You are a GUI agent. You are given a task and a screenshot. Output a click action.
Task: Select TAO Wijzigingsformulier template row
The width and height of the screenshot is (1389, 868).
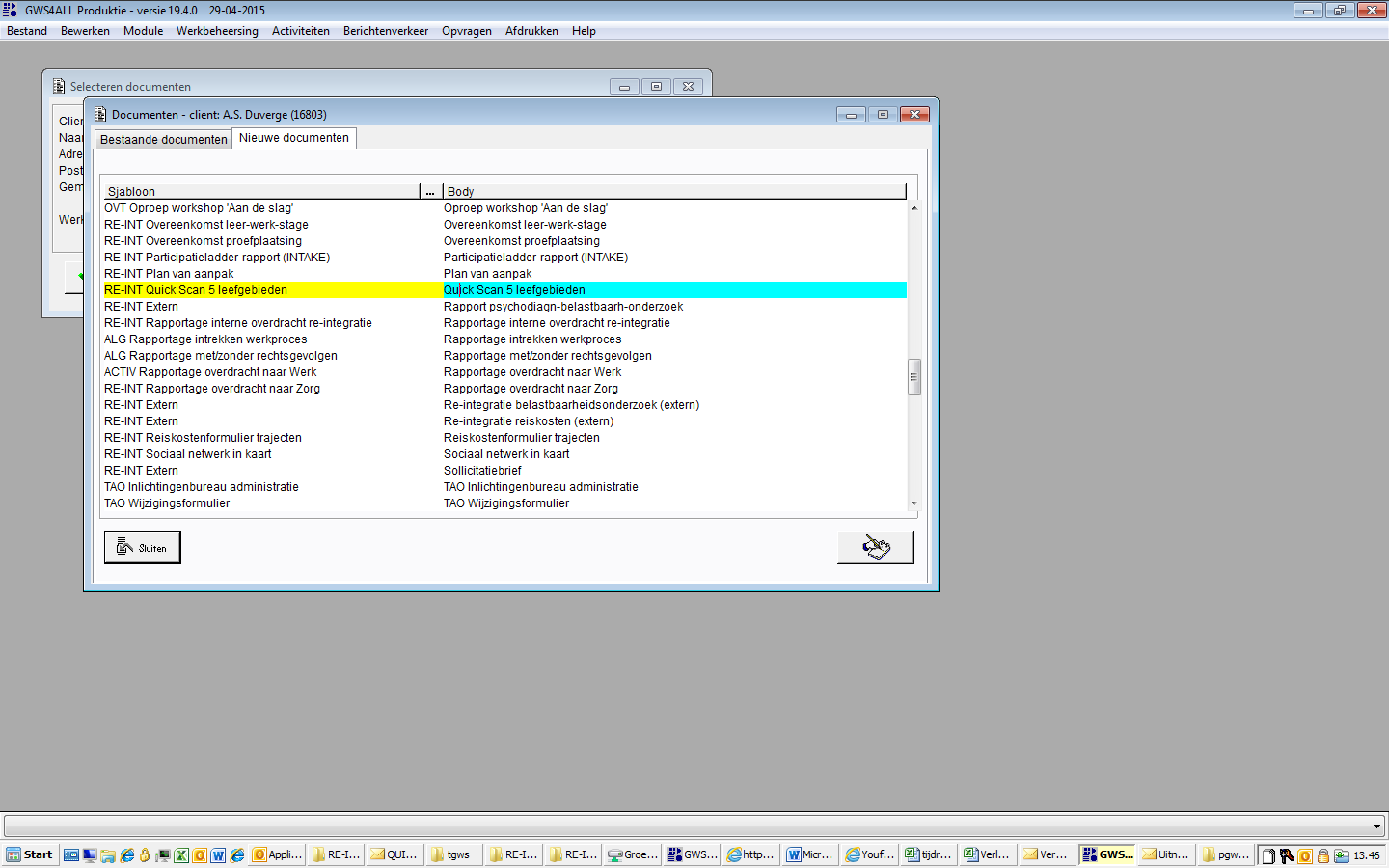point(504,503)
